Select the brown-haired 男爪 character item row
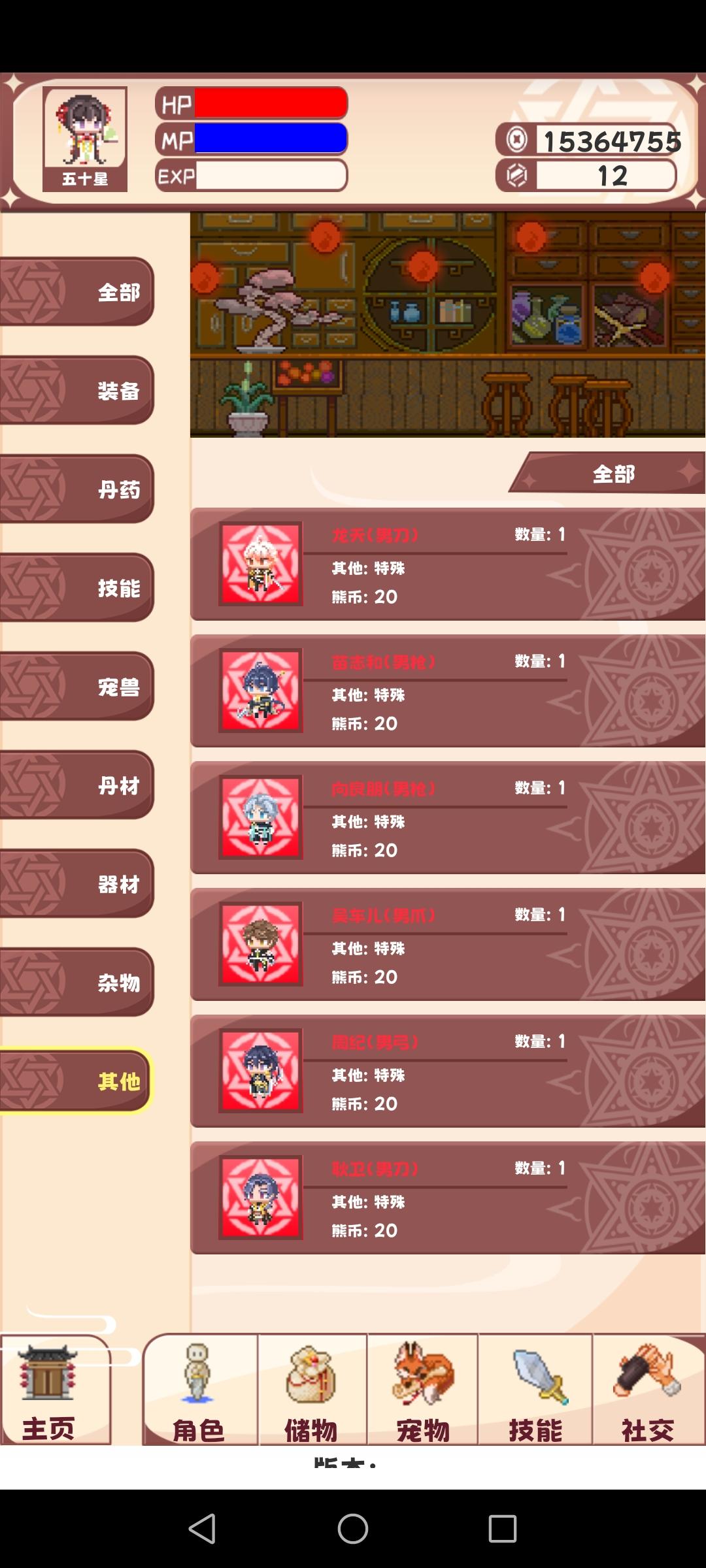Screen dimensions: 706x1568 [x=448, y=944]
